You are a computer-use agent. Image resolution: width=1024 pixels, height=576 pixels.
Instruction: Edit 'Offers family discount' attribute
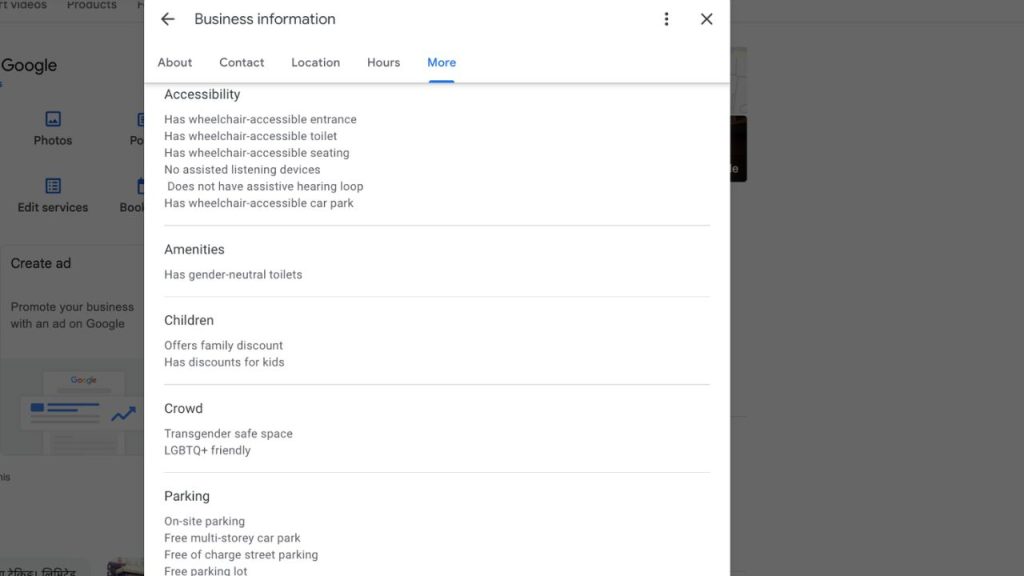[x=223, y=345]
